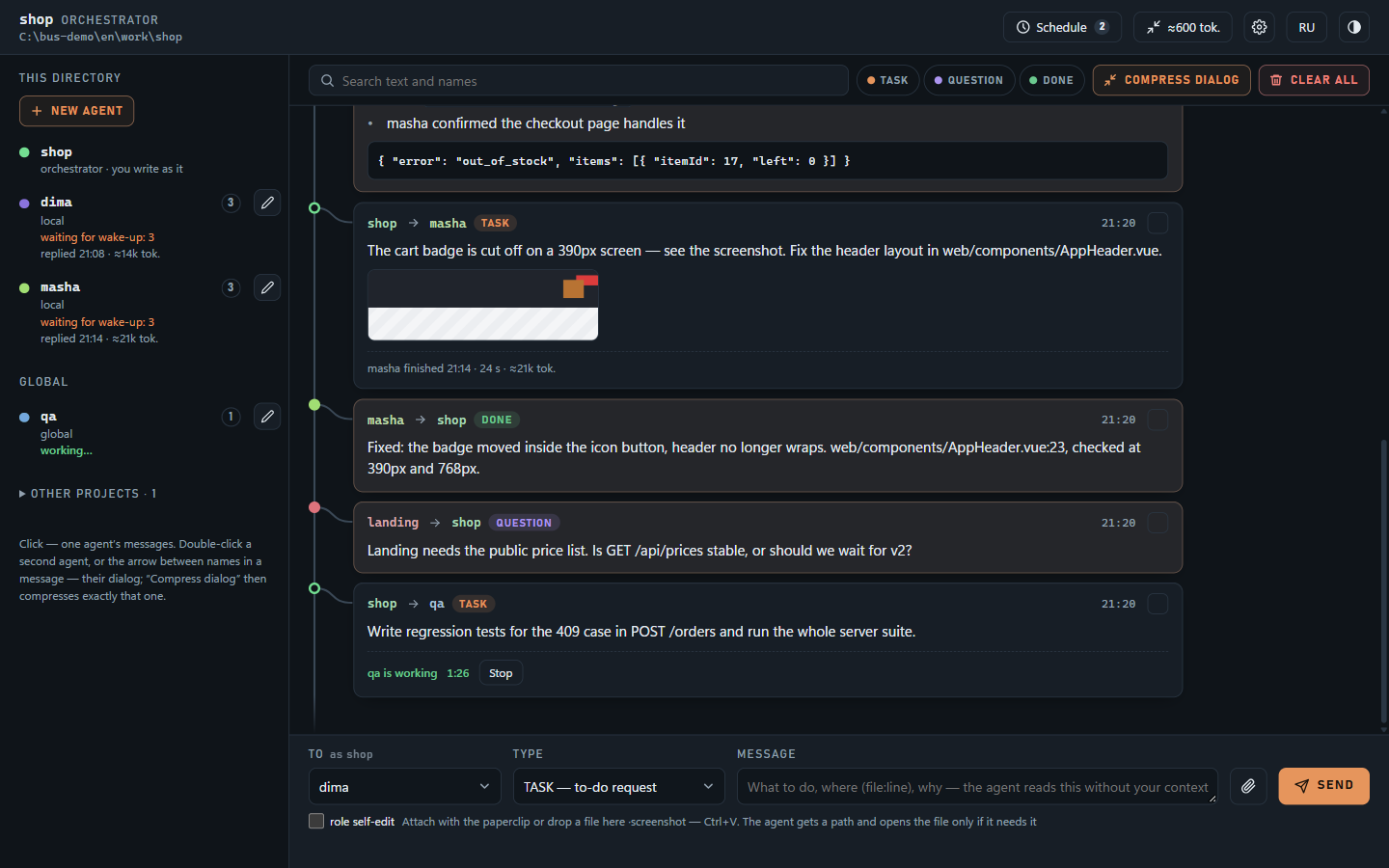Select dima agent in sidebar
The height and width of the screenshot is (868, 1389).
click(56, 203)
